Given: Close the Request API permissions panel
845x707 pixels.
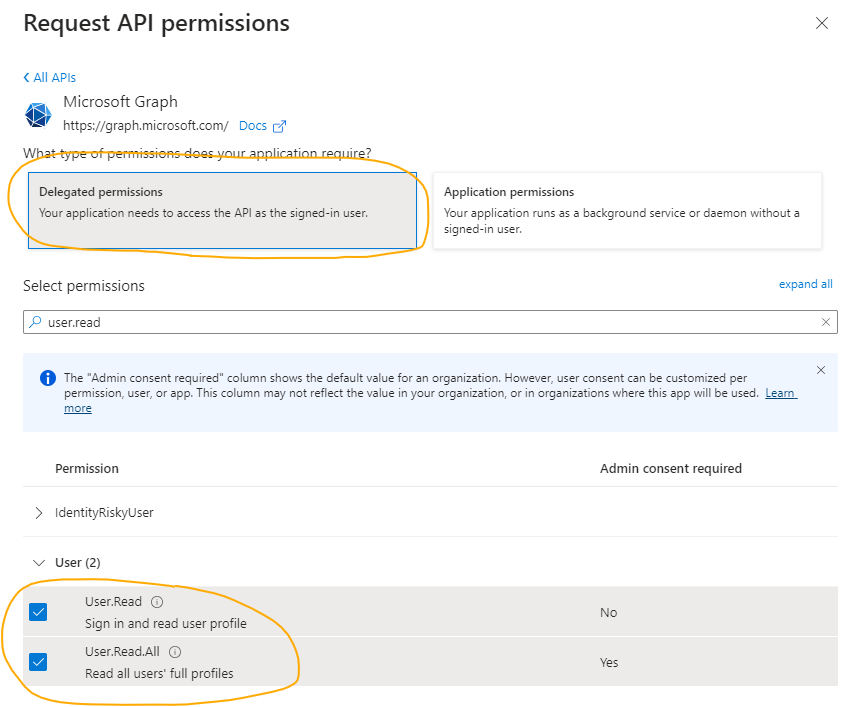Looking at the screenshot, I should pos(821,23).
